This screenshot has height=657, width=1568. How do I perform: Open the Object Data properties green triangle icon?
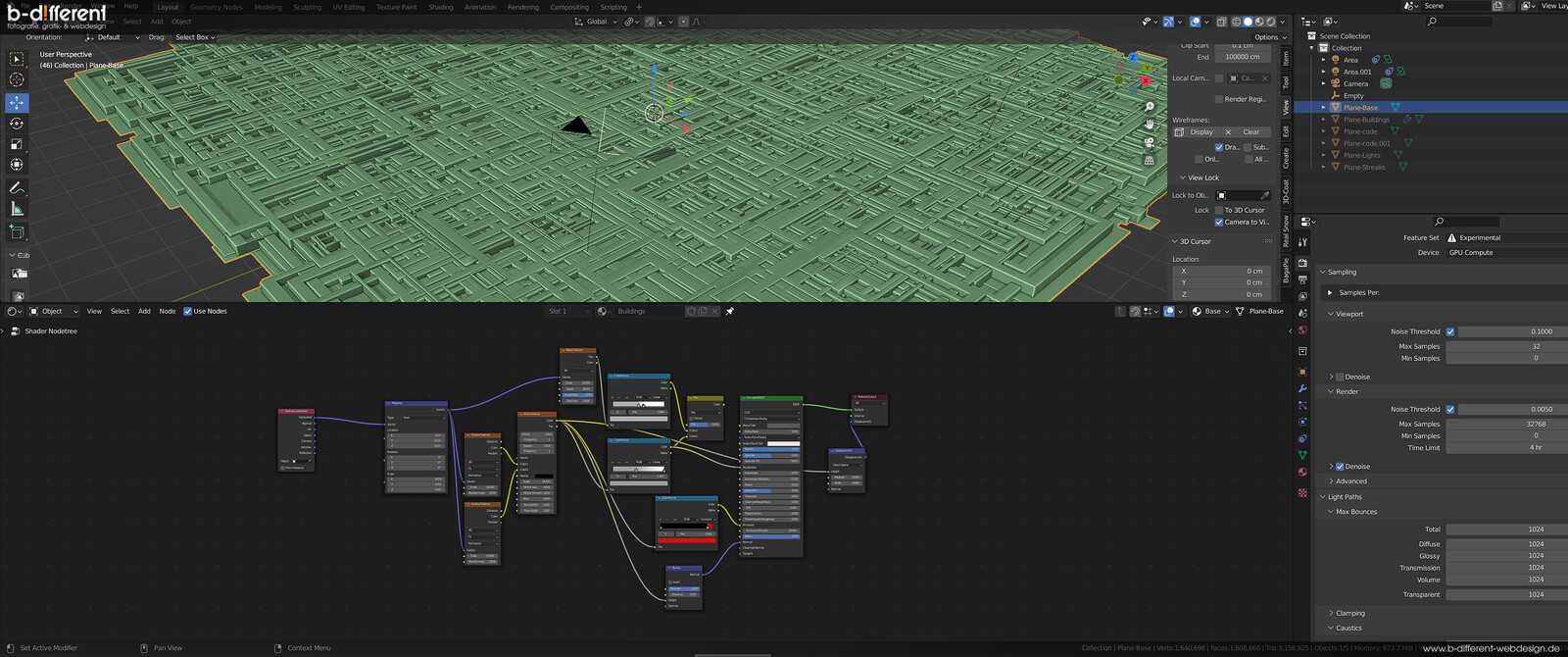click(1302, 455)
